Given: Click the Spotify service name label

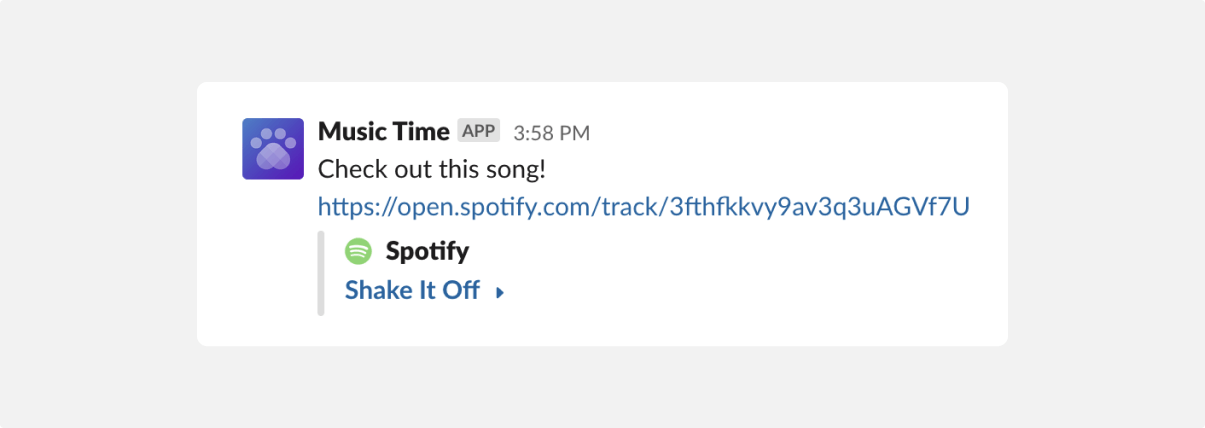Looking at the screenshot, I should tap(427, 251).
